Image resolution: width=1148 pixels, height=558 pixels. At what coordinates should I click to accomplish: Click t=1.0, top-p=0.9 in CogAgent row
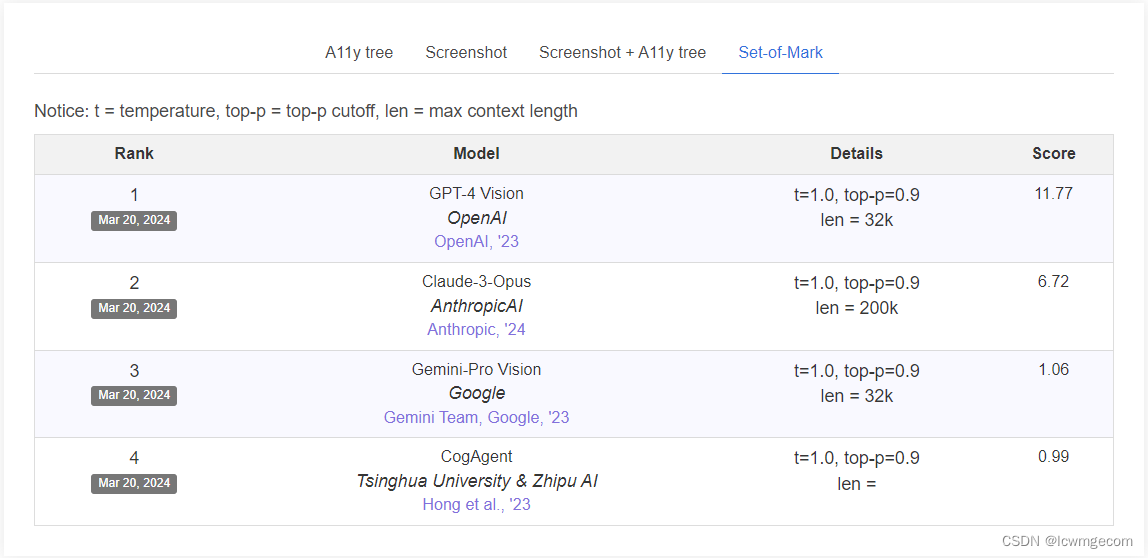coord(857,458)
